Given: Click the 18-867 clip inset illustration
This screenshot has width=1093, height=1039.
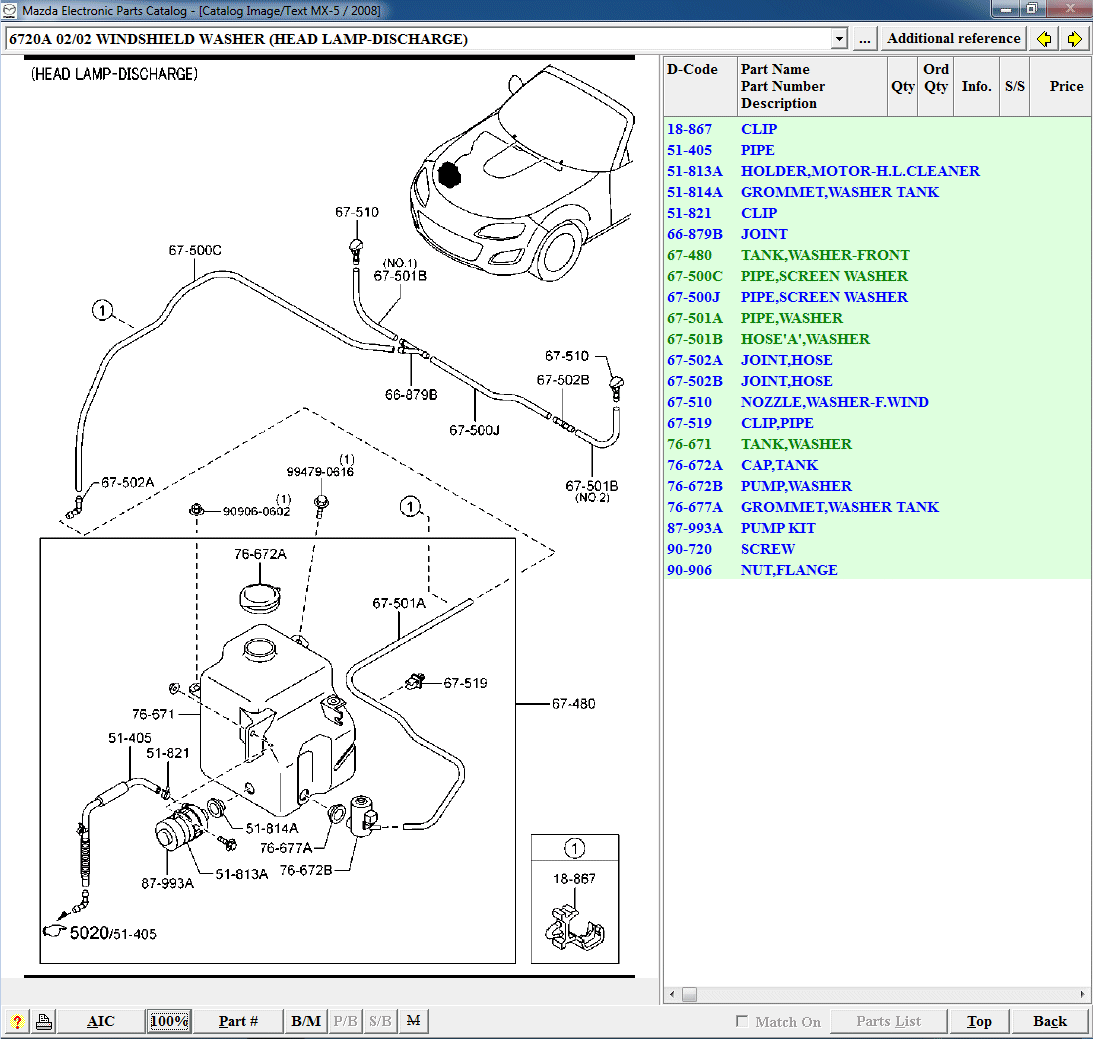Looking at the screenshot, I should tap(574, 928).
